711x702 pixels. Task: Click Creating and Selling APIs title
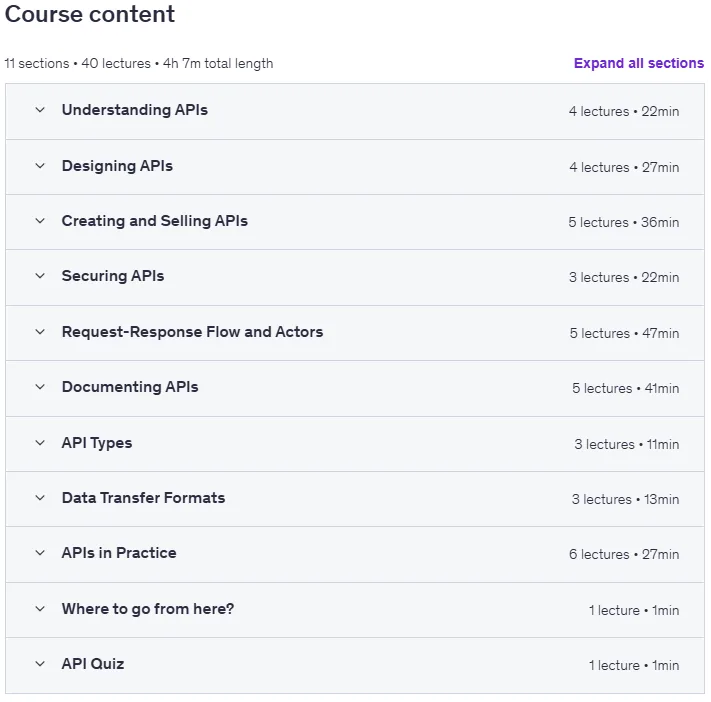(x=155, y=221)
